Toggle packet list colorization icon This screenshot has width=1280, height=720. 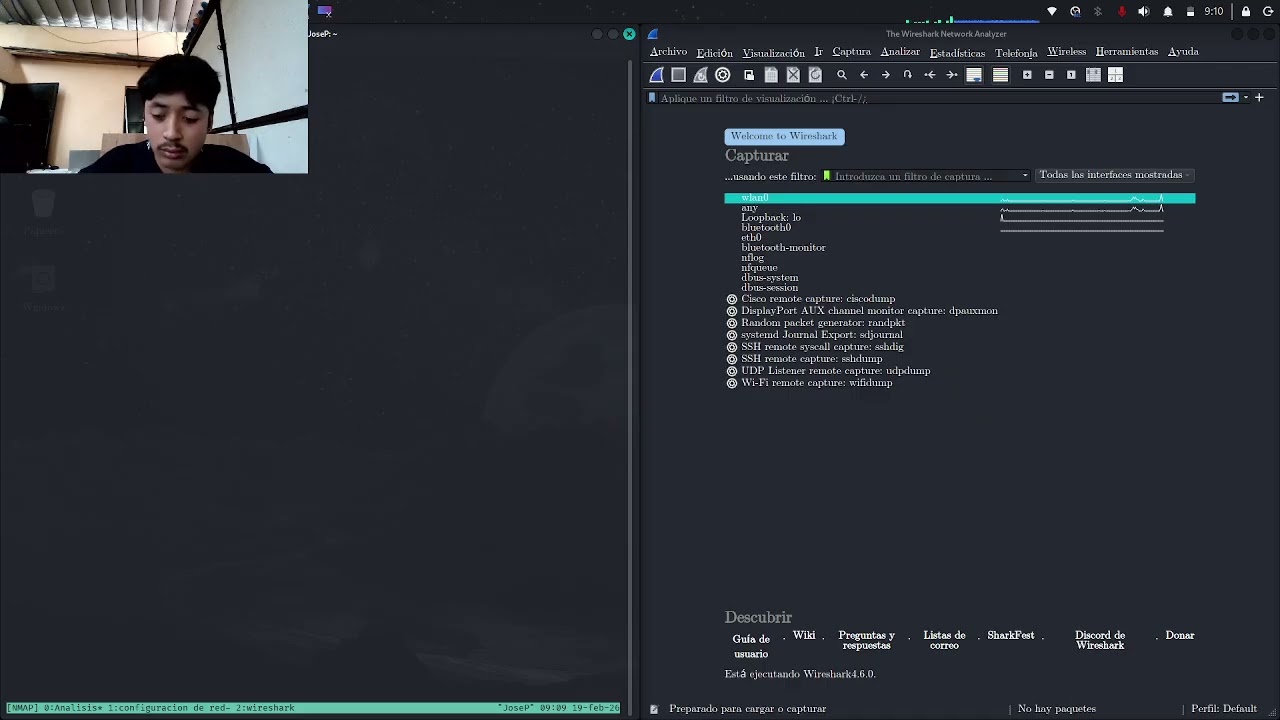pos(1000,75)
